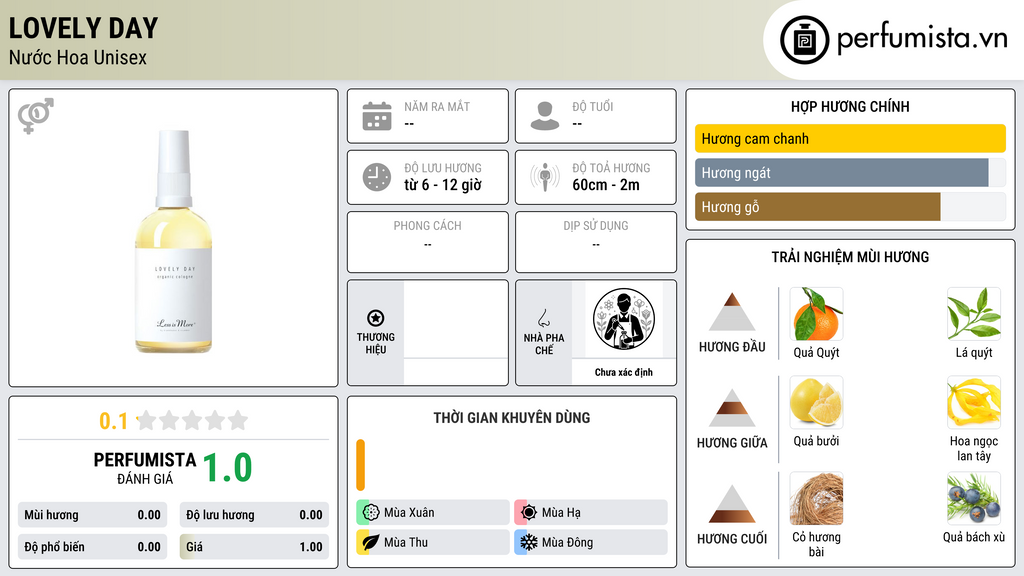1024x576 pixels.
Task: Click the perfumer illustration avatar
Action: pos(624,319)
